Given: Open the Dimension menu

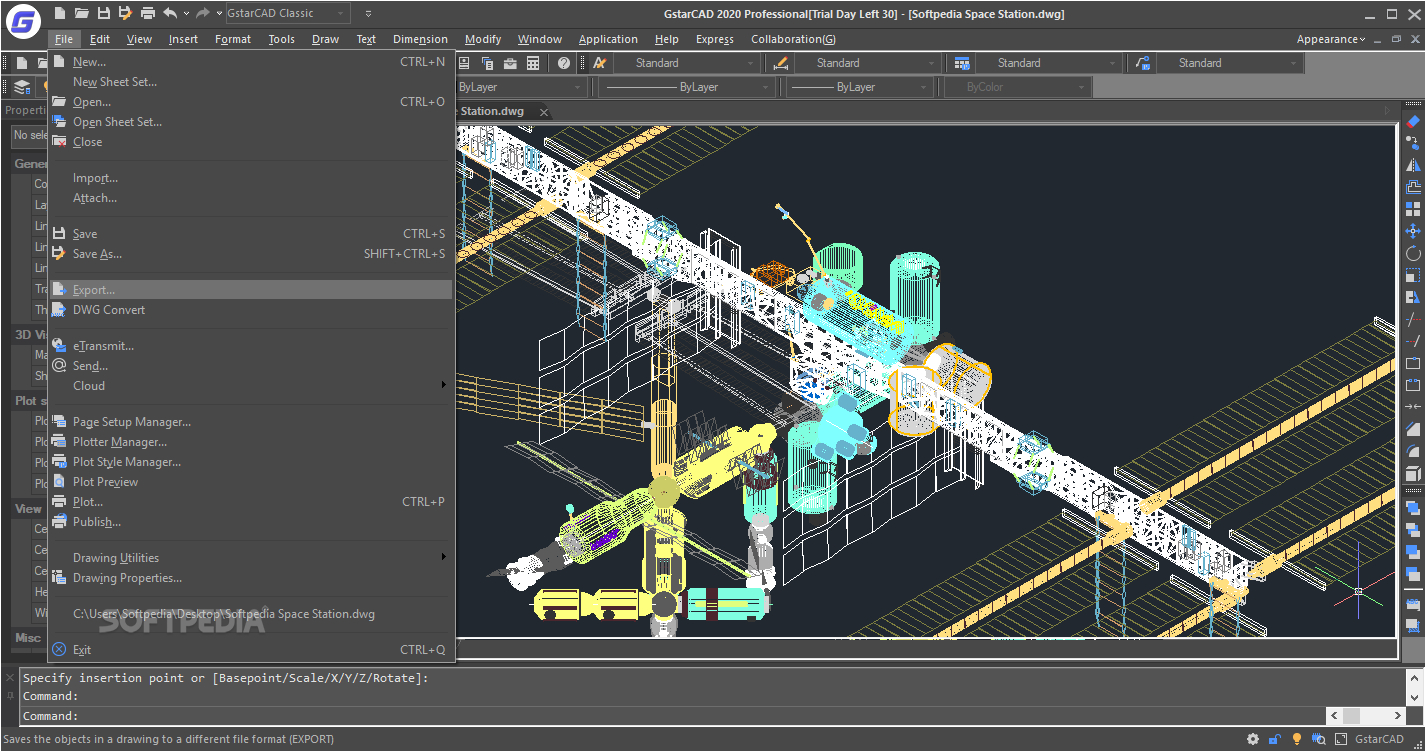Looking at the screenshot, I should click(x=420, y=39).
